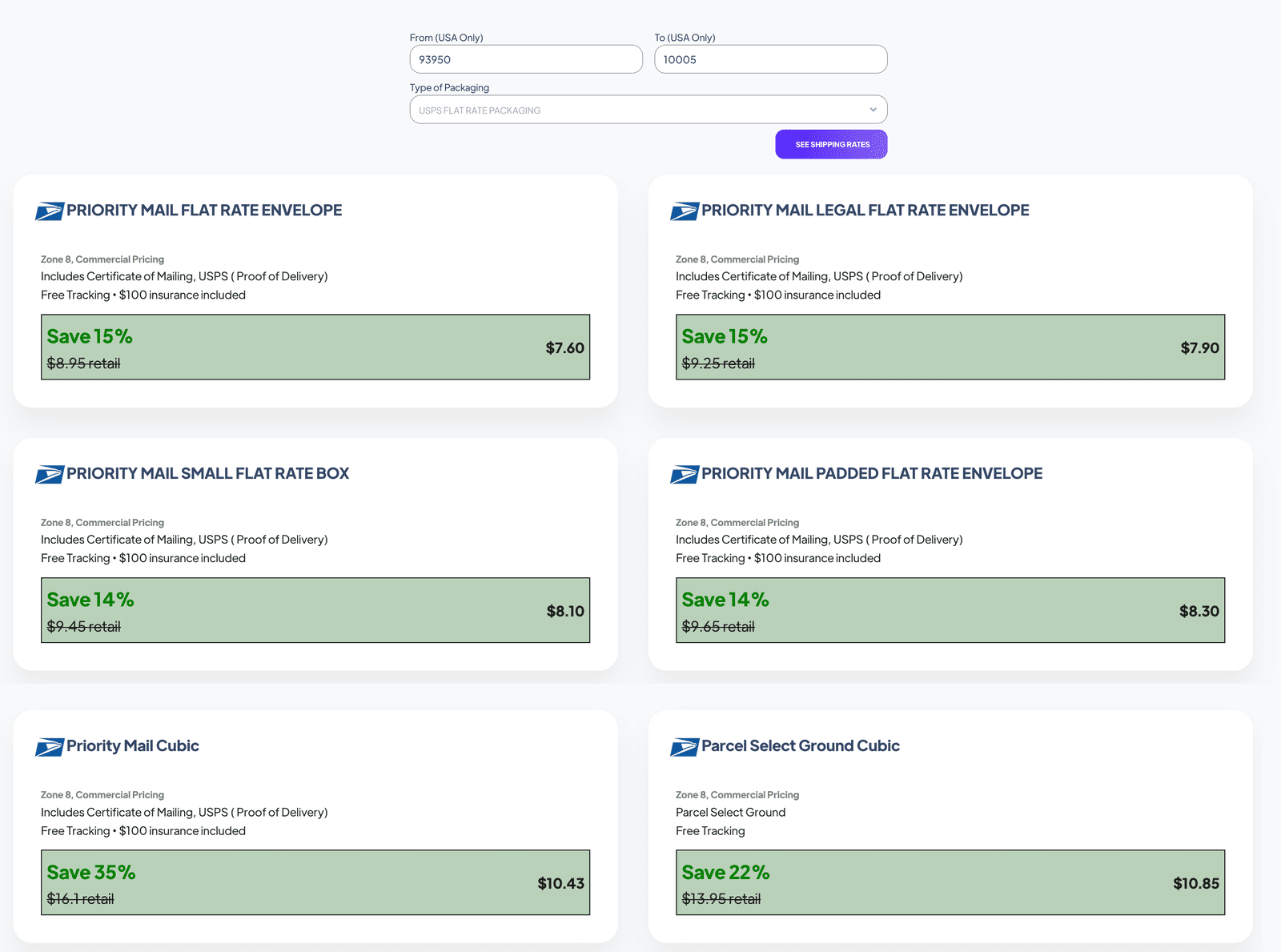
Task: Click USPS logo beside Priority Mail Cubic
Action: click(x=49, y=747)
